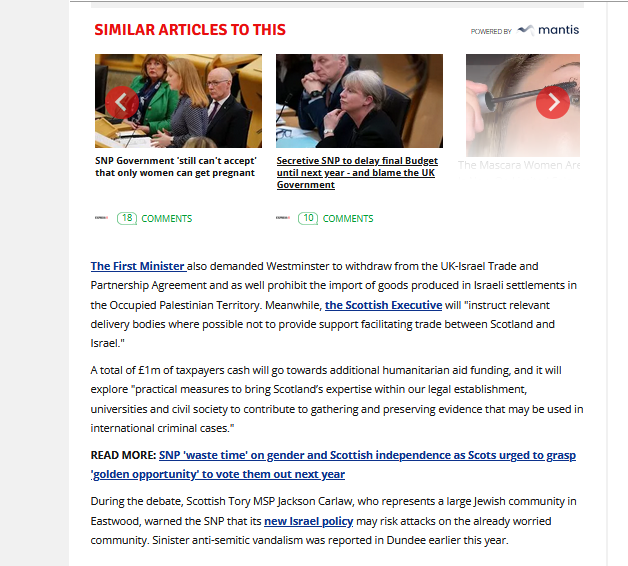
Task: Open the Secretive SNP Budget article thumbnail
Action: 359,101
